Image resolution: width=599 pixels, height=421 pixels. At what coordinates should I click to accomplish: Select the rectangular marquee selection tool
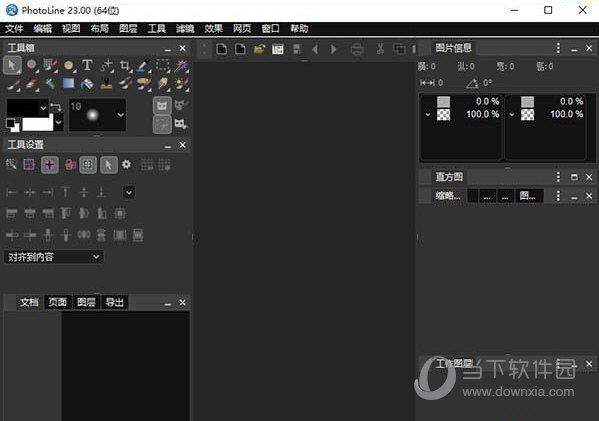point(162,65)
